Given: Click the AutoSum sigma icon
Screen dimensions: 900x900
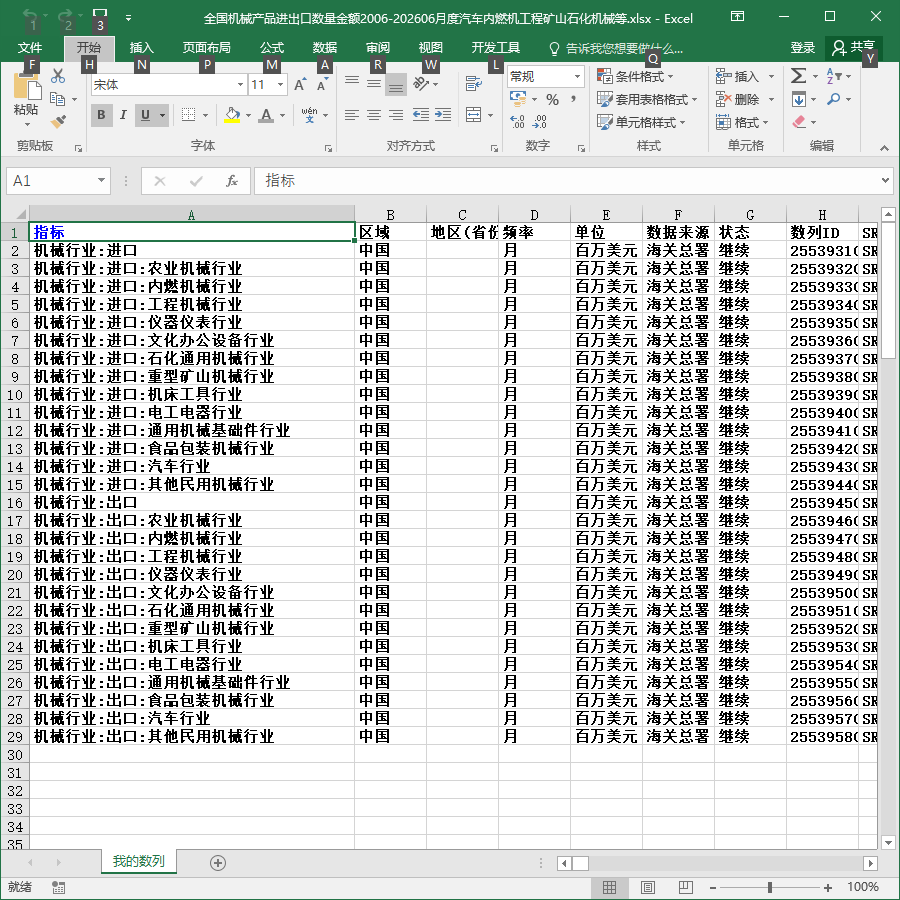Looking at the screenshot, I should point(798,76).
